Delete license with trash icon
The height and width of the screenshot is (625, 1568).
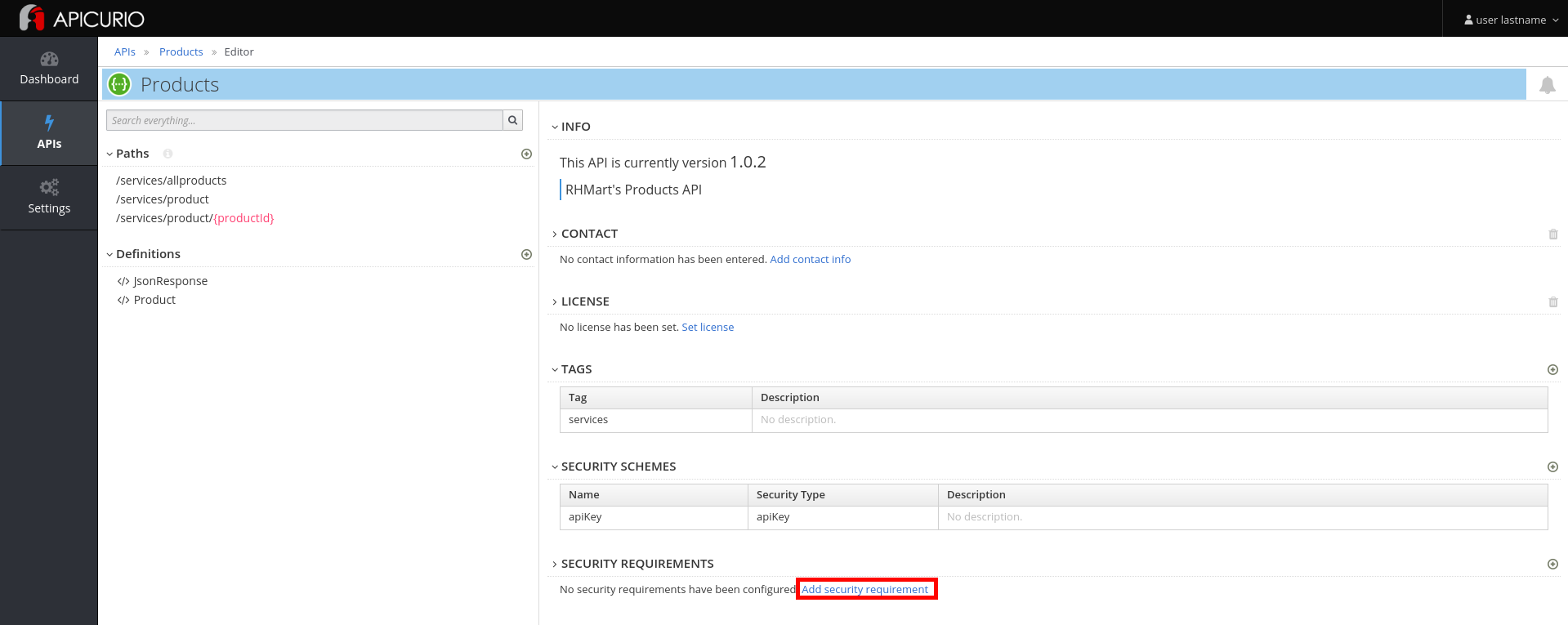(1552, 302)
